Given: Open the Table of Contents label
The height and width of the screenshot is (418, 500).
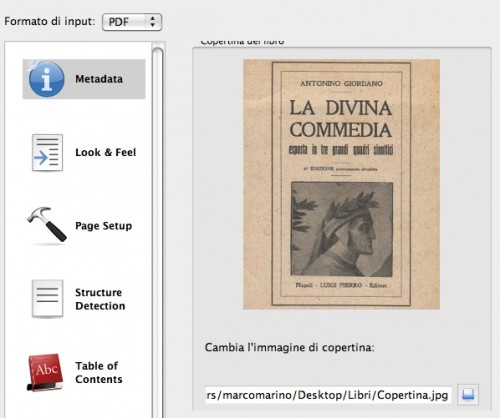Looking at the screenshot, I should coord(99,372).
